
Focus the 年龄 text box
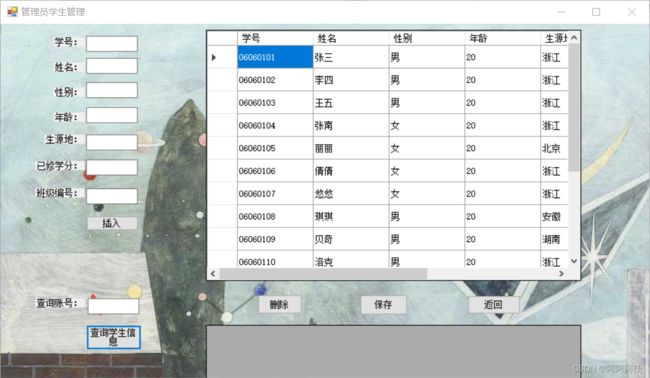[112, 115]
